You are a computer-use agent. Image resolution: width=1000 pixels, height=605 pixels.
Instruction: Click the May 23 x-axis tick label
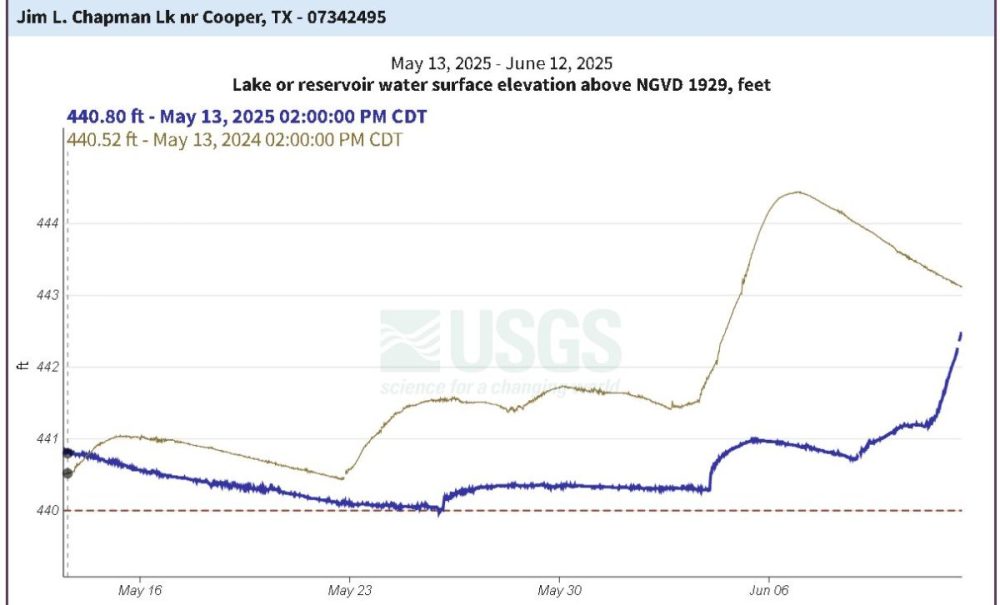coord(349,590)
